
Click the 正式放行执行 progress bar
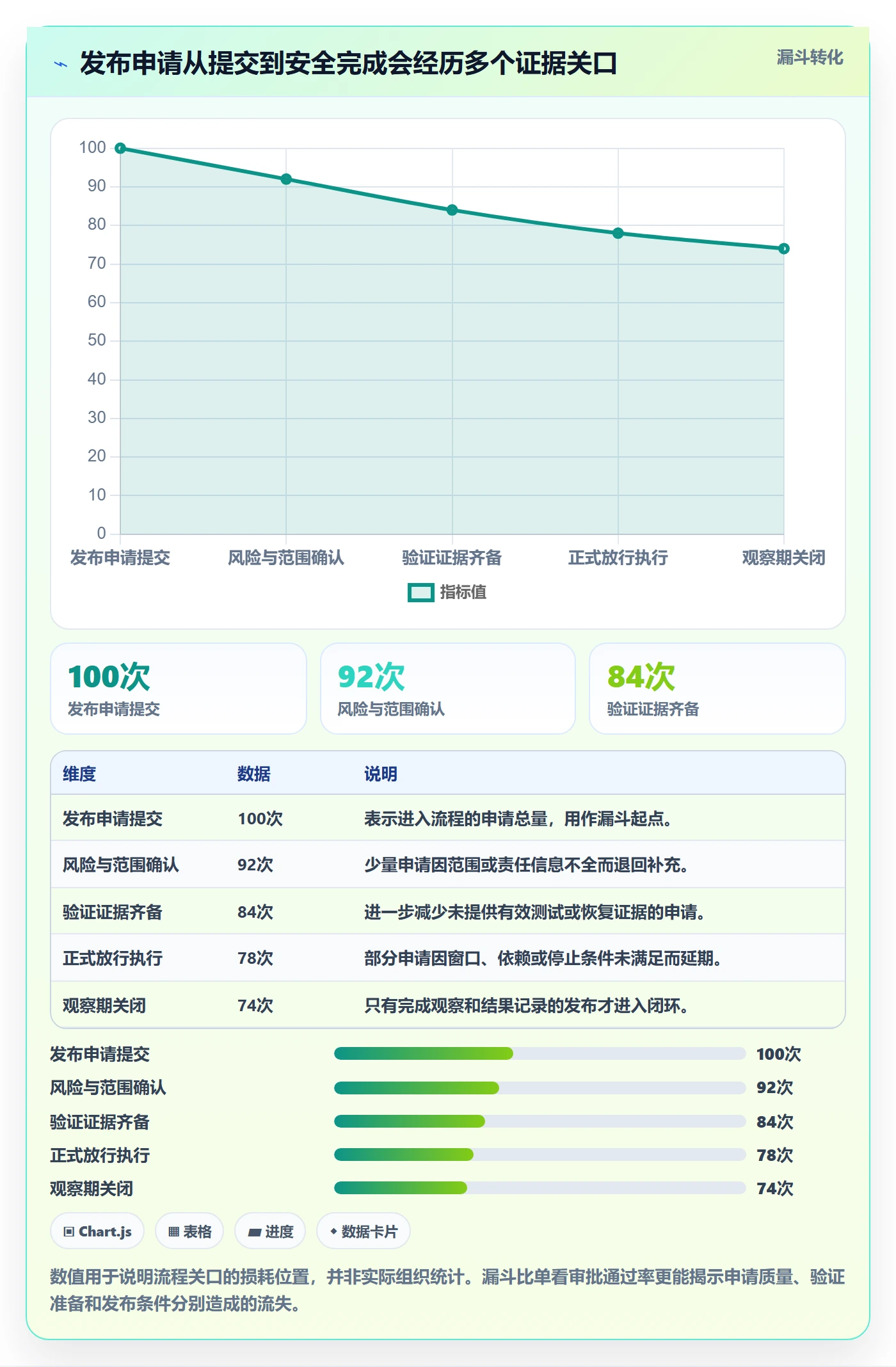click(540, 1155)
